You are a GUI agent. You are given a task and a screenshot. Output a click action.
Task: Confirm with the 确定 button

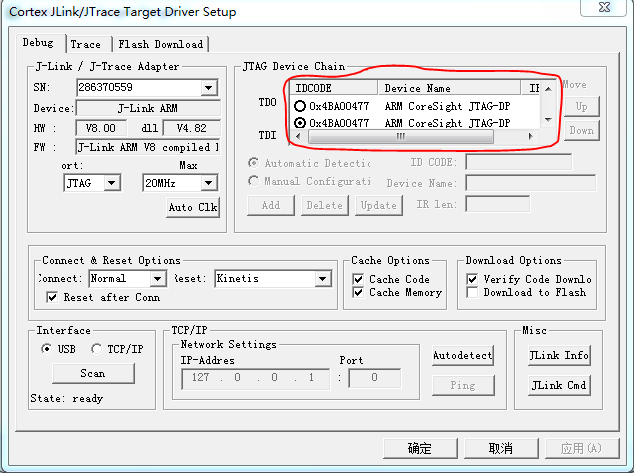pos(420,448)
